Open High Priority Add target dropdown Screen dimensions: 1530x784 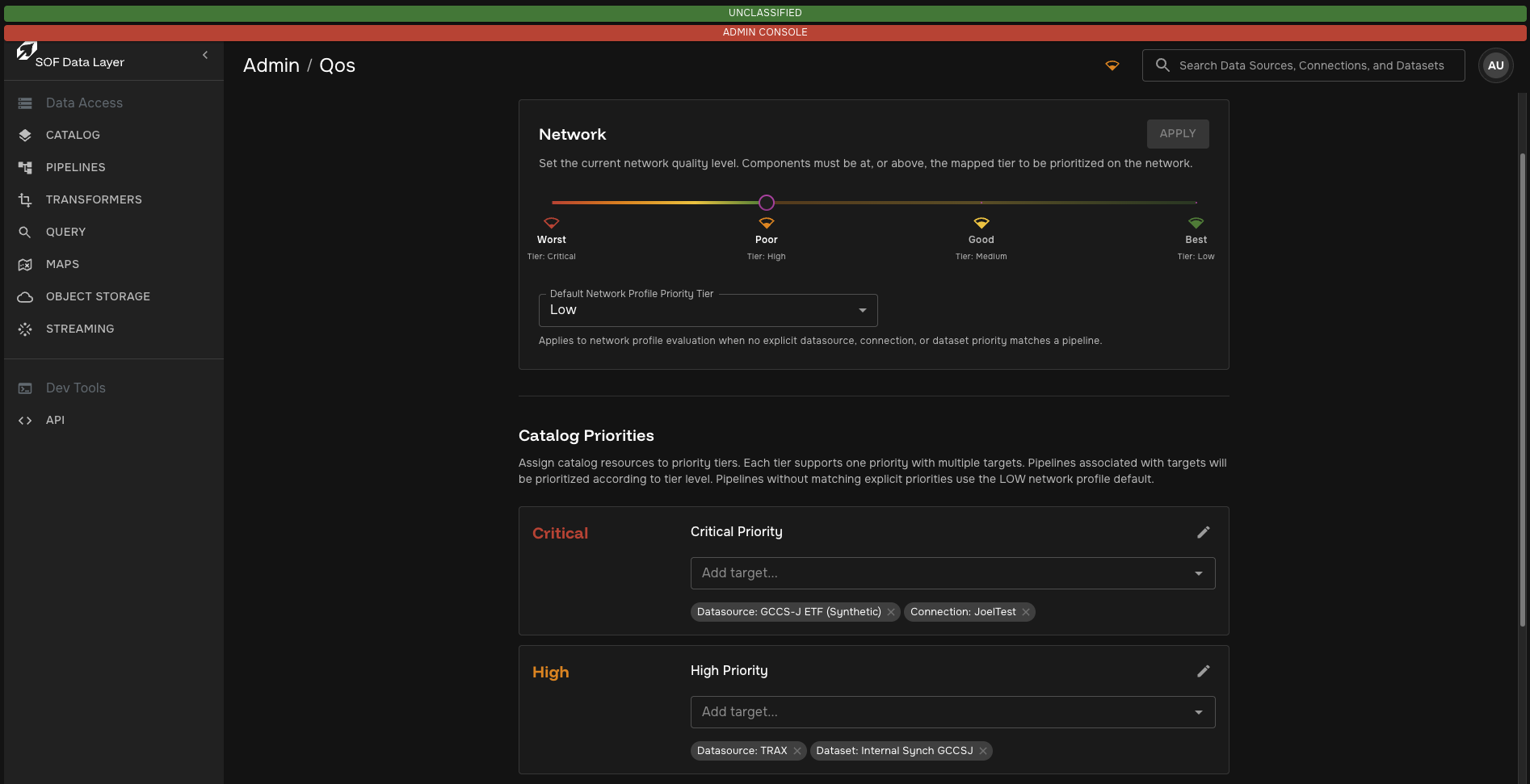coord(953,712)
